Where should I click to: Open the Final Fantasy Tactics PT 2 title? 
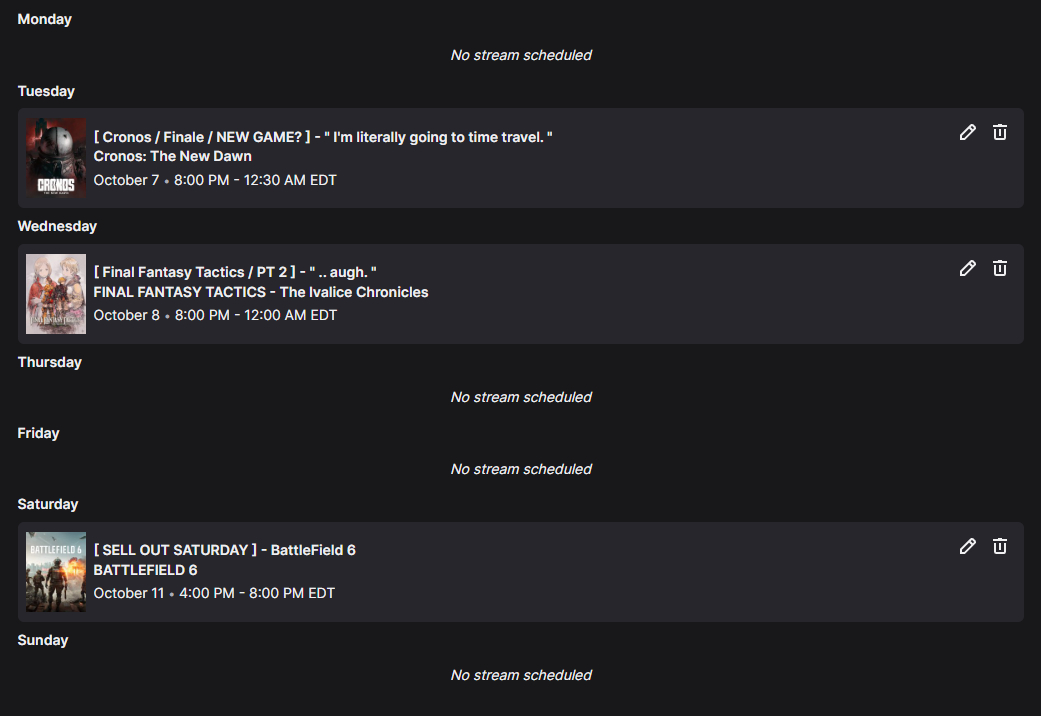pyautogui.click(x=235, y=272)
